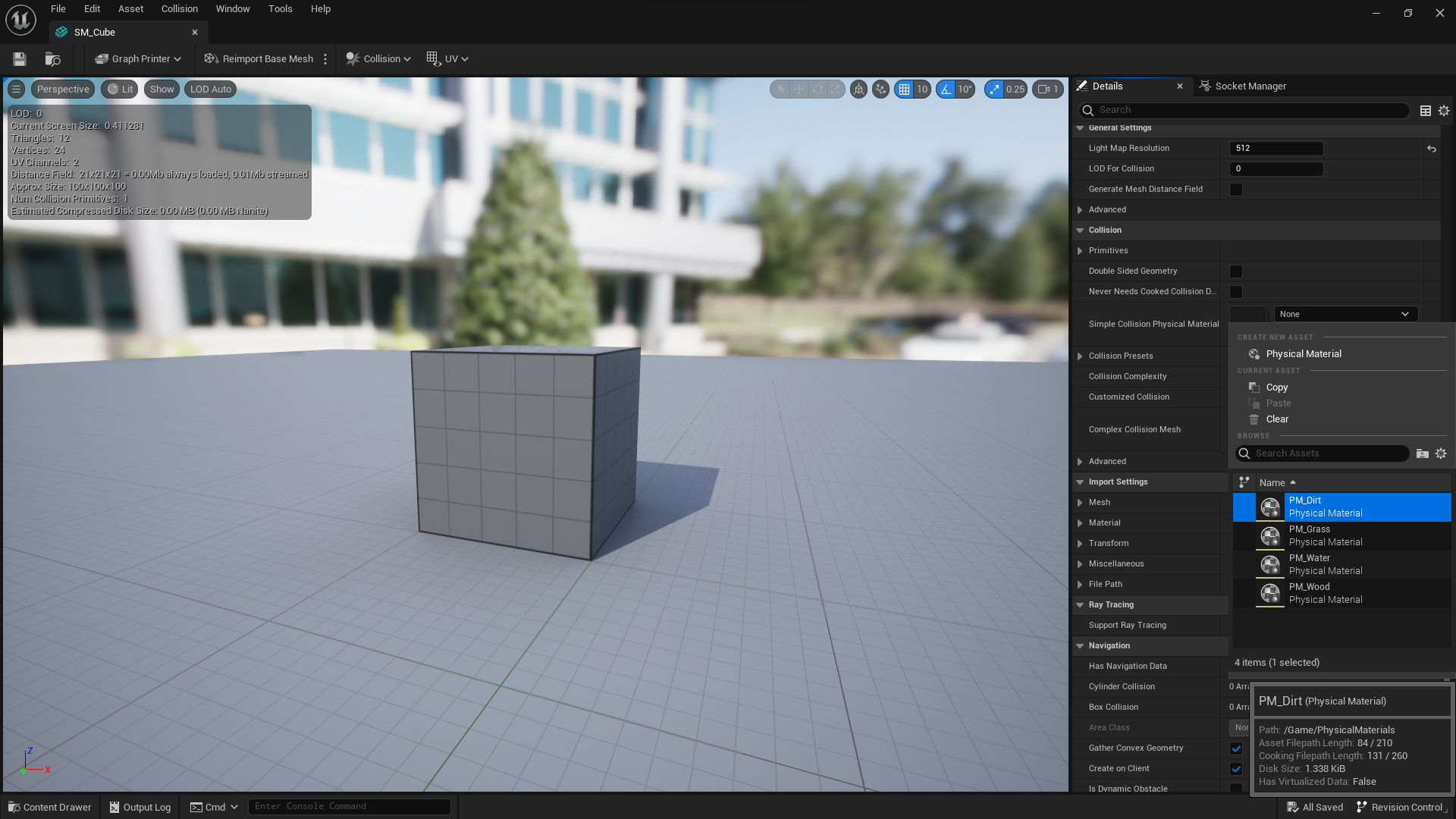This screenshot has height=819, width=1456.
Task: Toggle rotation snapping in the viewport
Action: point(945,89)
